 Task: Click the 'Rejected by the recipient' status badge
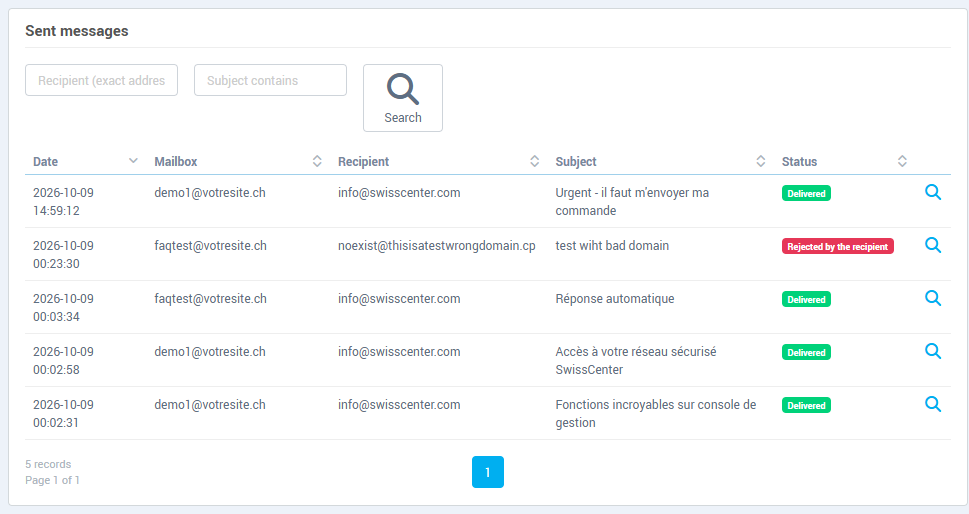(837, 246)
